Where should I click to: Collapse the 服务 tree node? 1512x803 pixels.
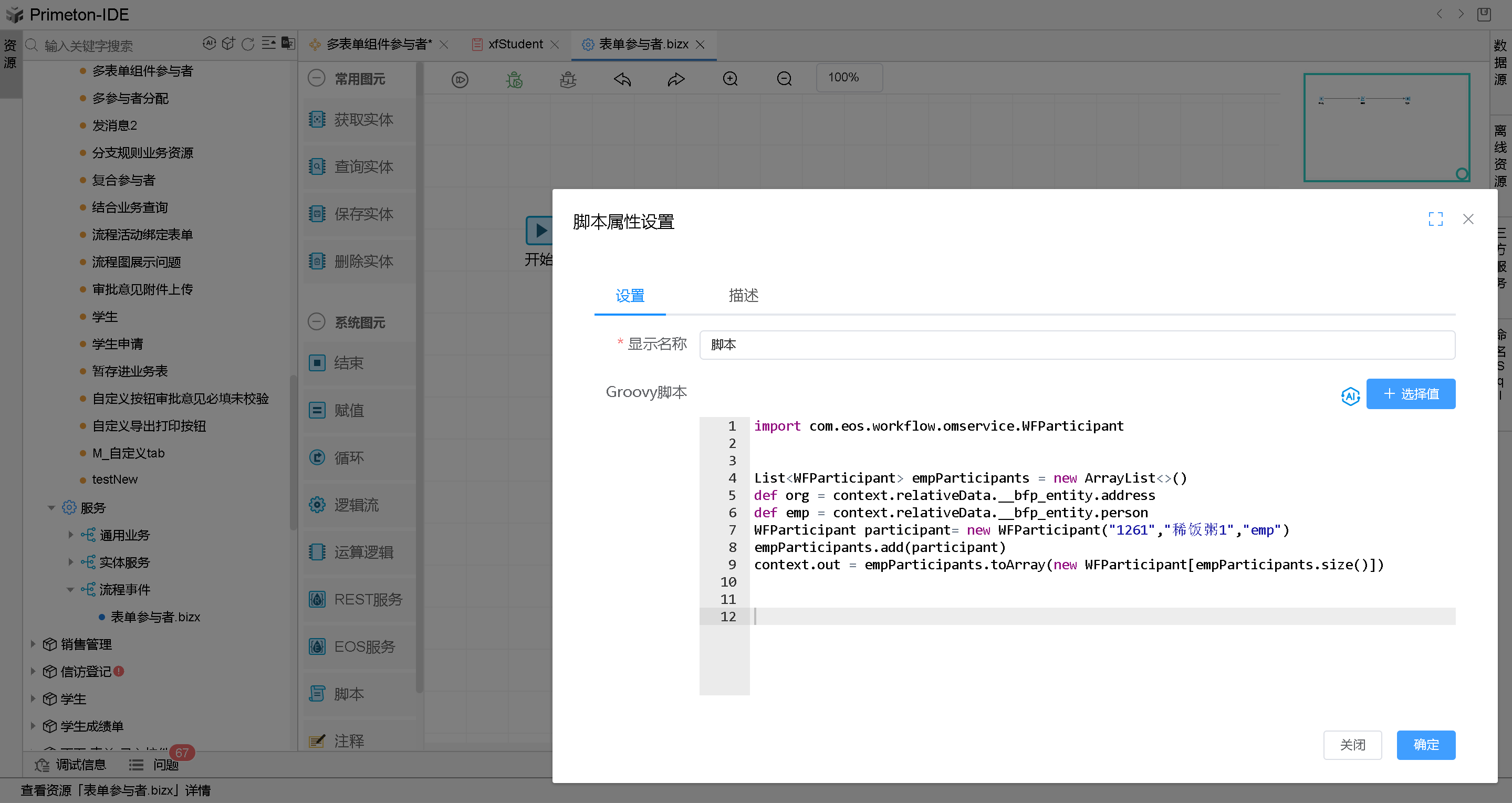tap(51, 508)
